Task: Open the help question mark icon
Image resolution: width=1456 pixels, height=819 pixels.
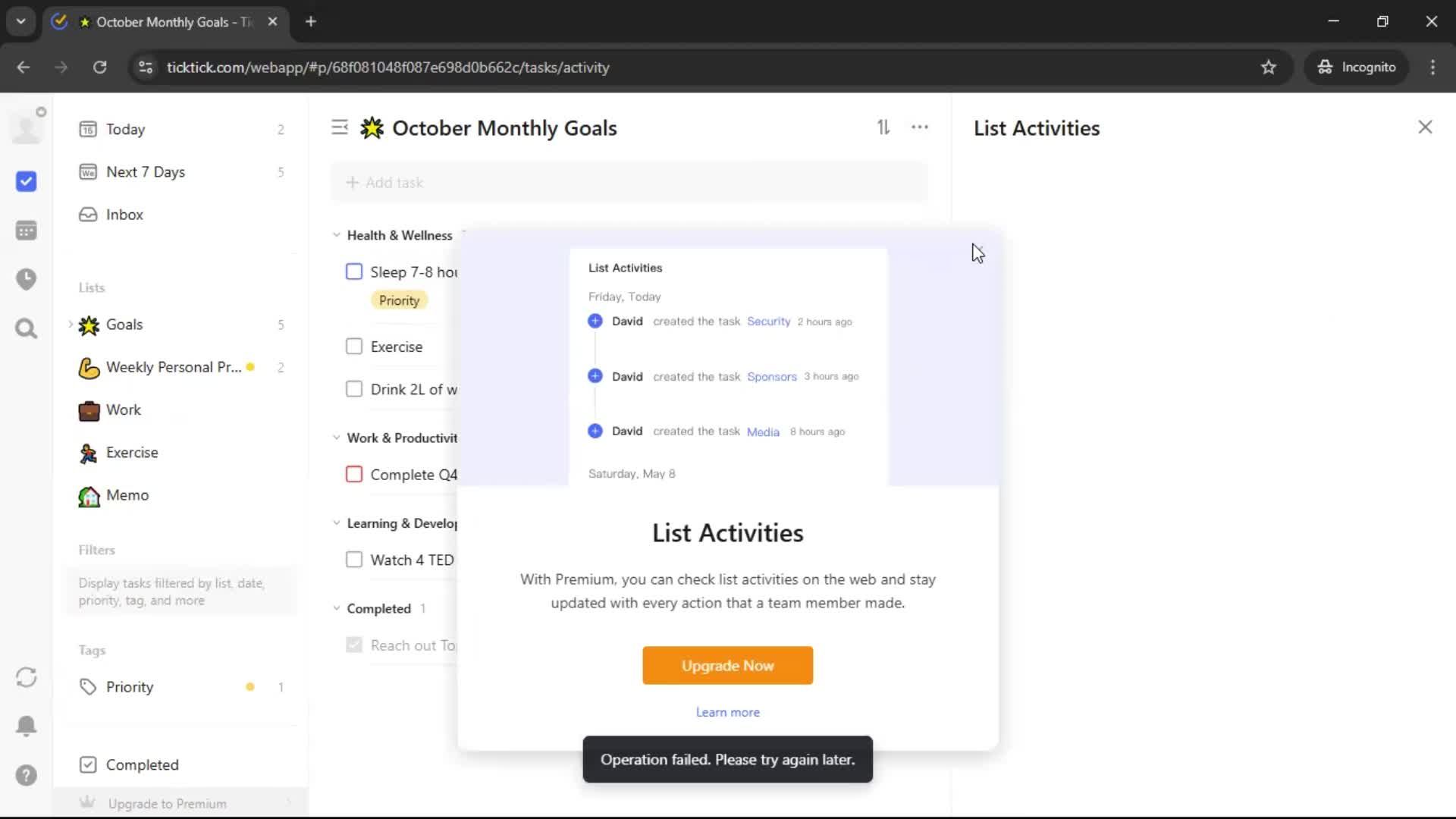Action: tap(26, 775)
